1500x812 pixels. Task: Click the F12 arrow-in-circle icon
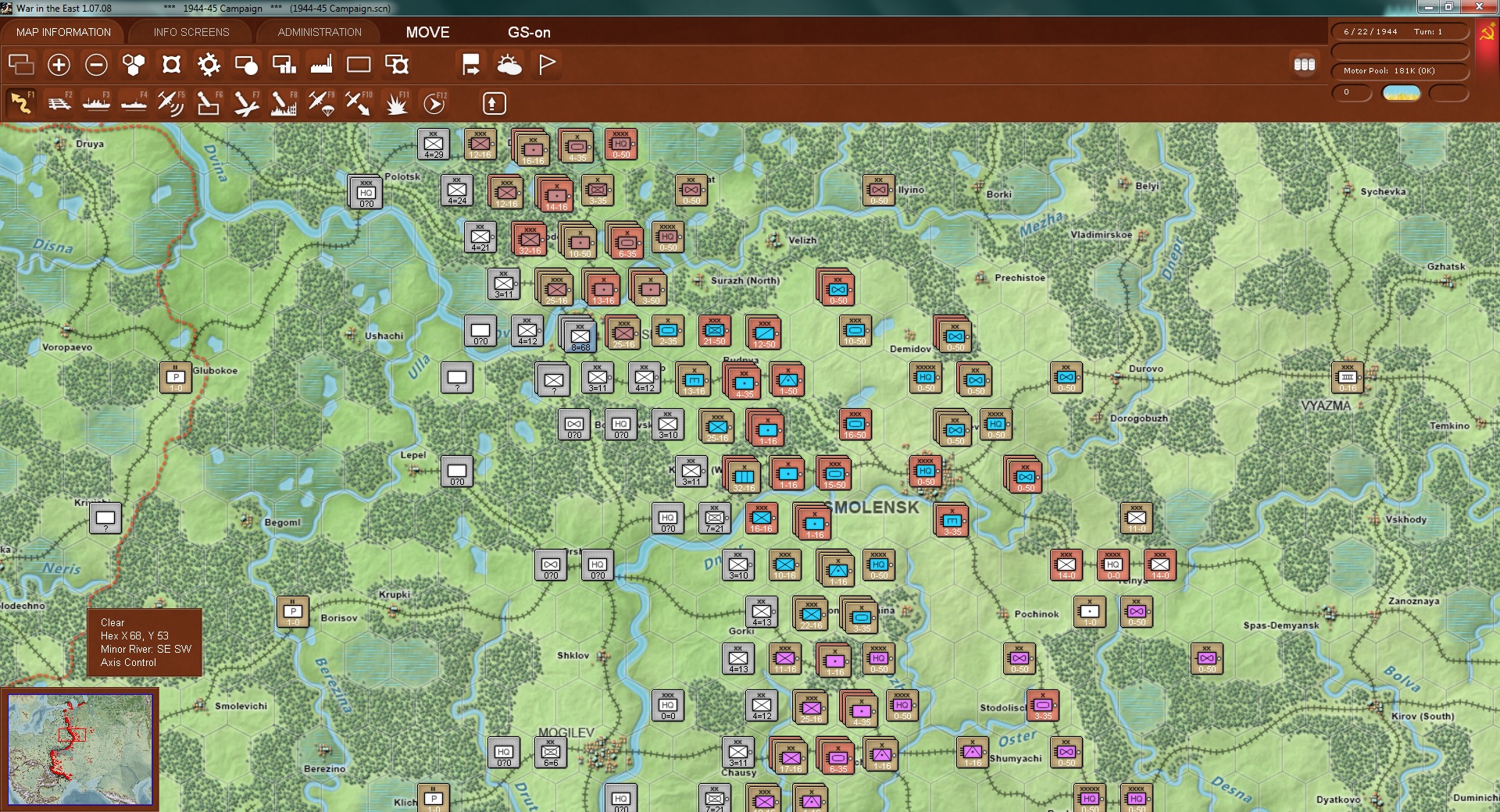(434, 103)
